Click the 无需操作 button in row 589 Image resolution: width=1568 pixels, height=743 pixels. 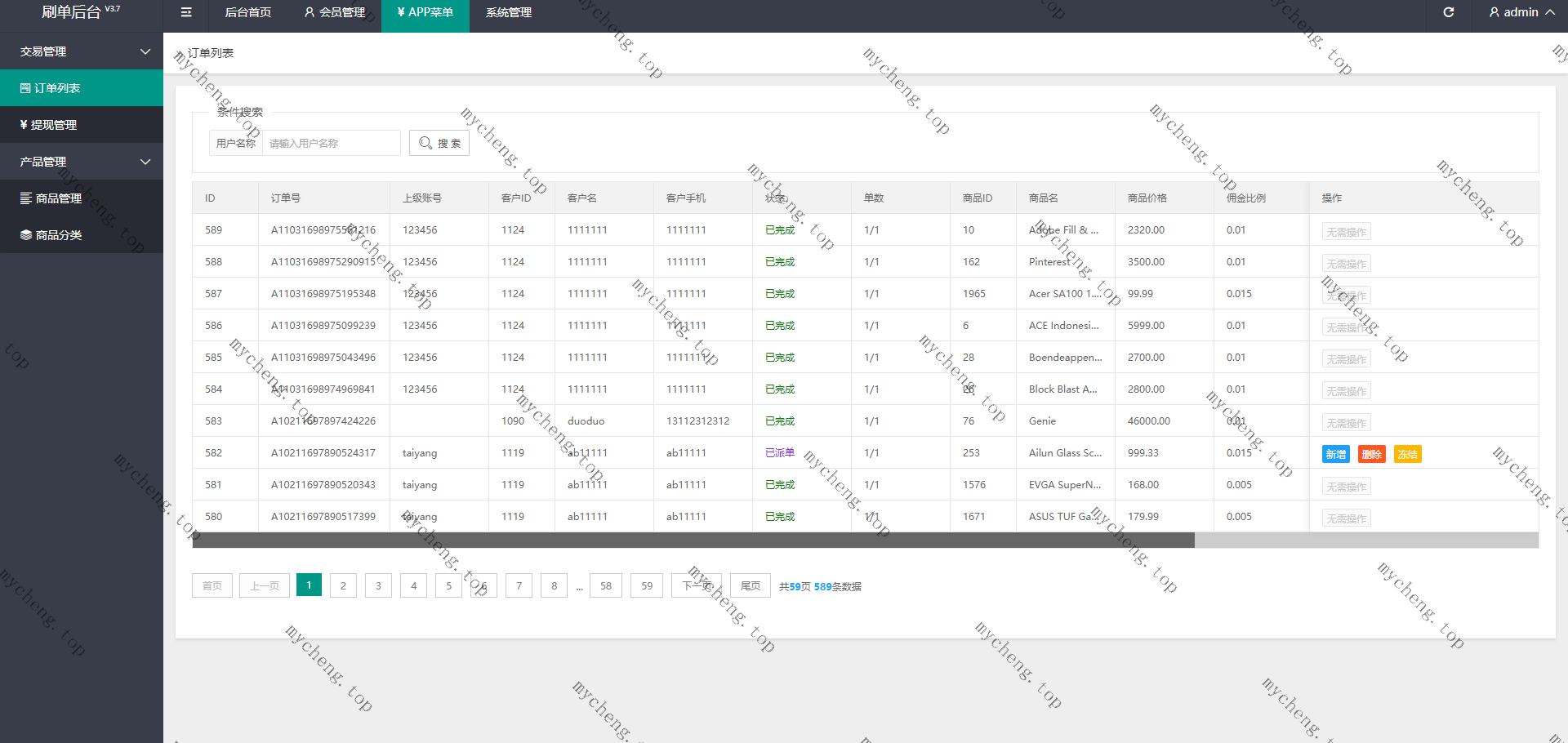pyautogui.click(x=1346, y=232)
